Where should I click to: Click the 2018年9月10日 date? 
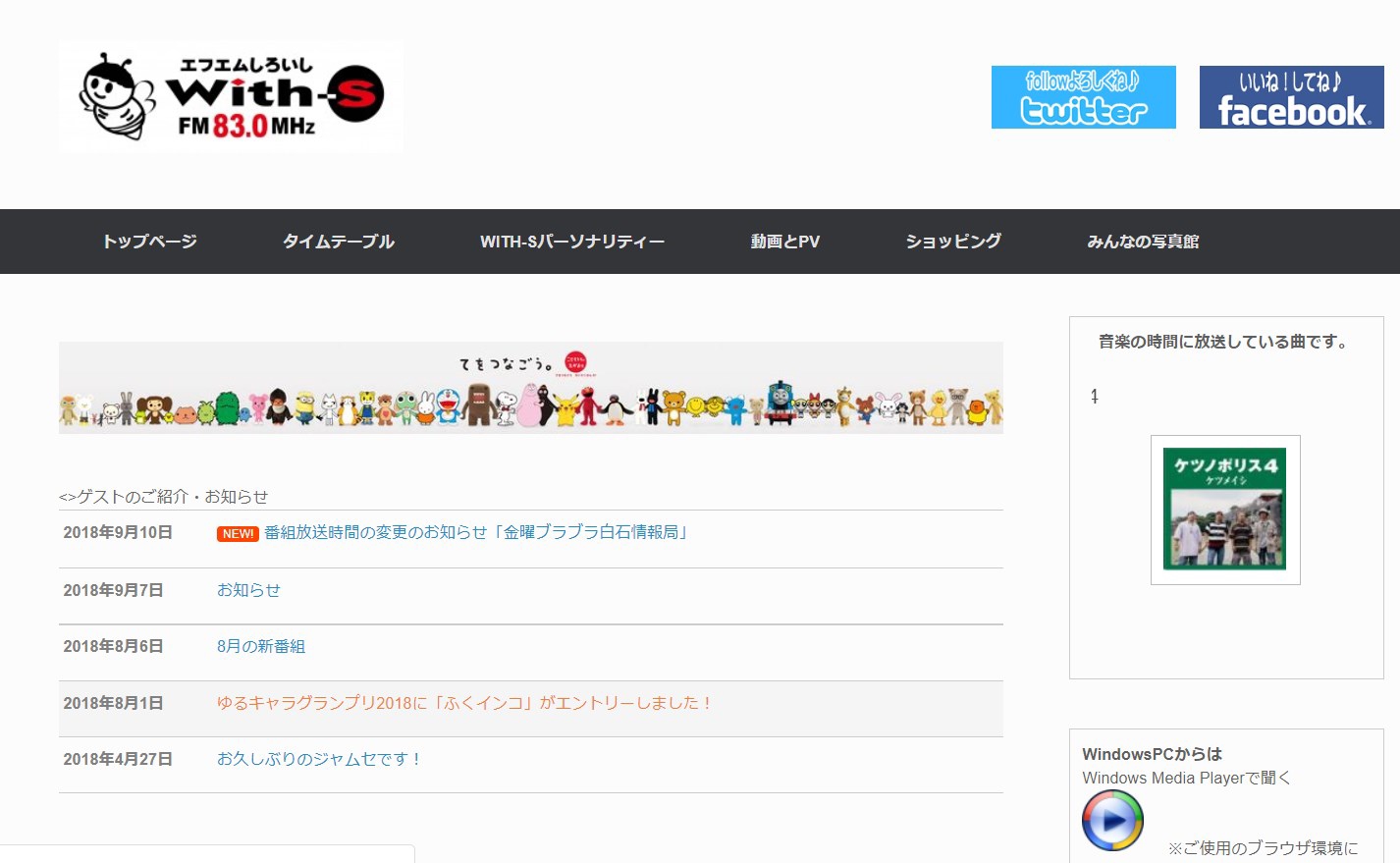coord(118,532)
